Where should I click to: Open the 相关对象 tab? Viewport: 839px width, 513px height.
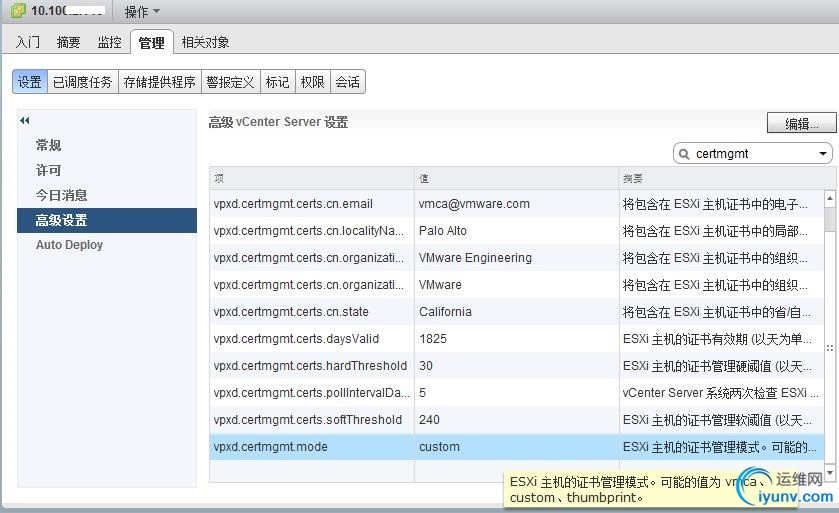pos(205,42)
